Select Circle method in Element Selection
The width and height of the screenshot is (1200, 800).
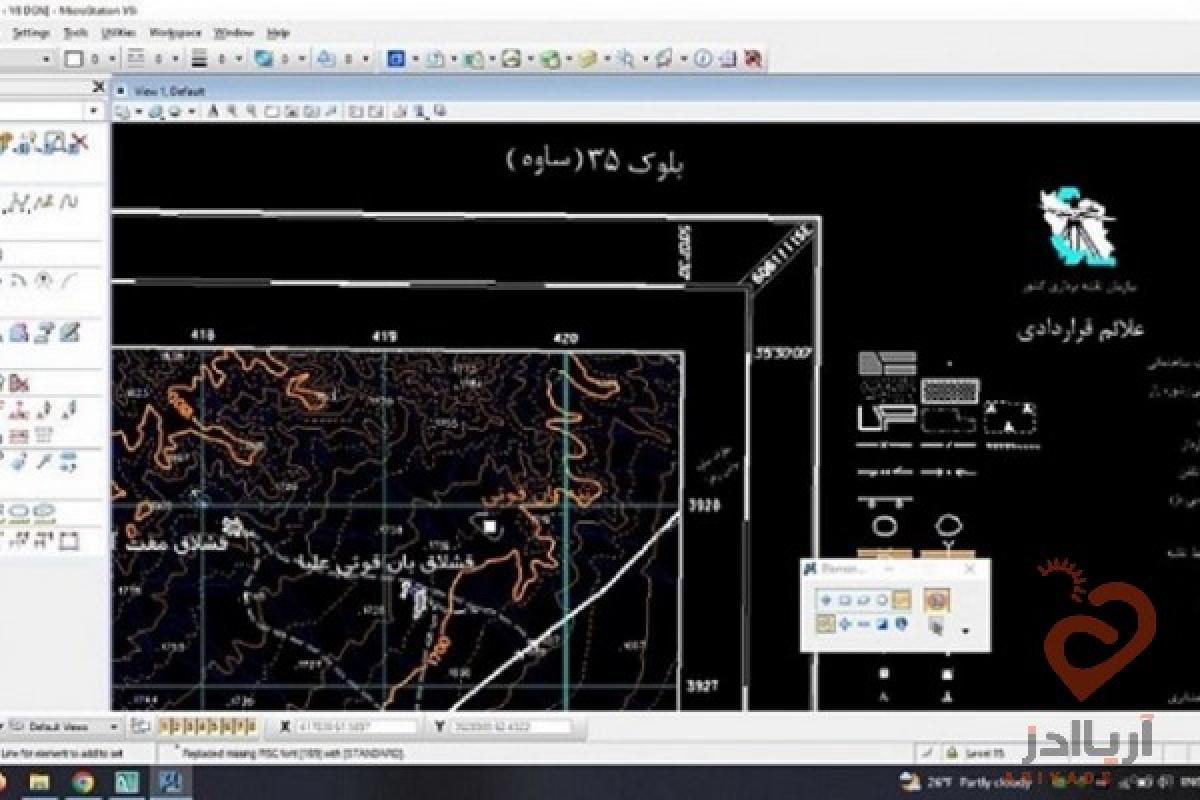(882, 599)
